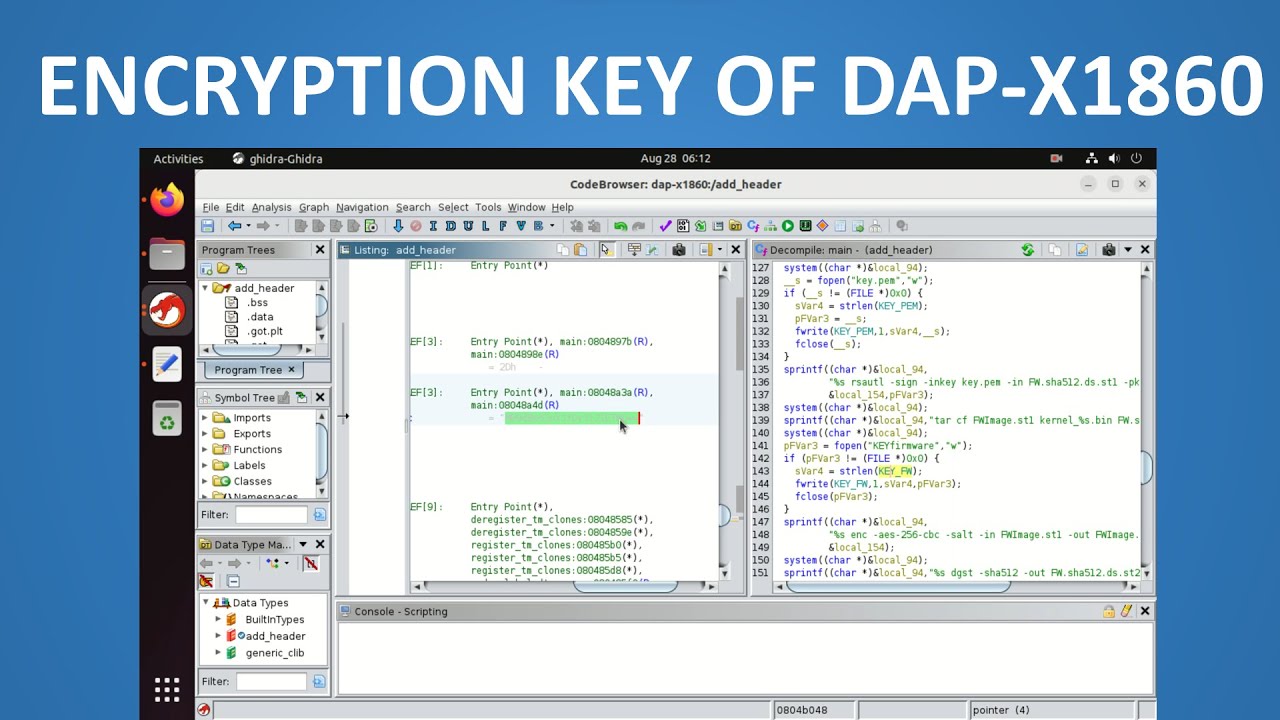Click the 'L' next-label navigation icon

tap(485, 226)
